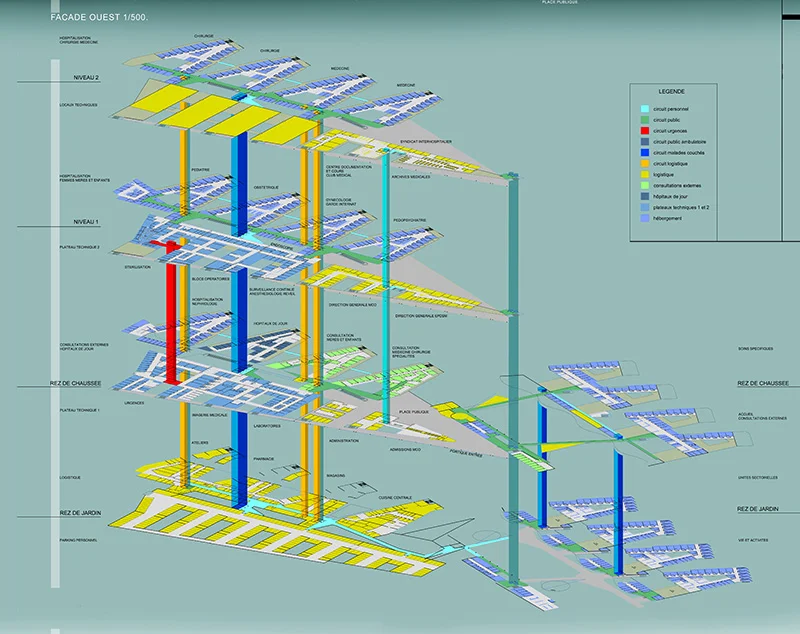Click the 'CENTRE DOCUMENTATION' label
Screen dimensions: 800x634
349,167
